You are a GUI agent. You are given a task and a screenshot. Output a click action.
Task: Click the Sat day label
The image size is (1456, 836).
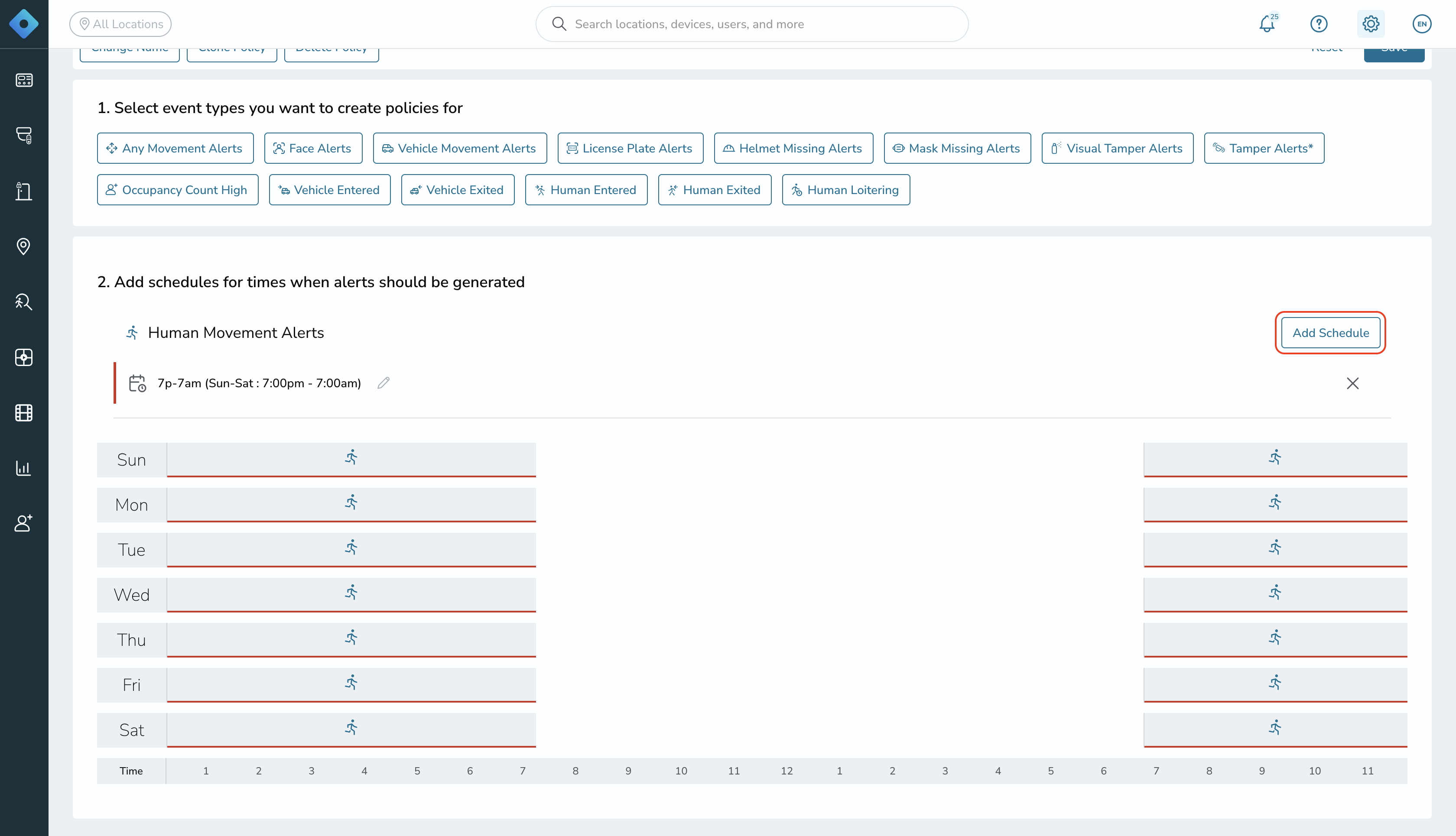click(x=132, y=730)
